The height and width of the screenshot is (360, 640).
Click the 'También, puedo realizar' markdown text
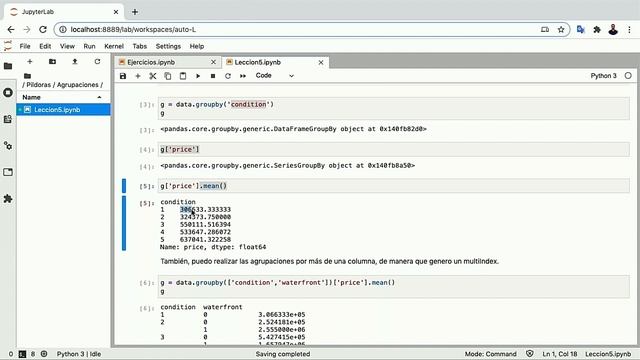[329, 261]
